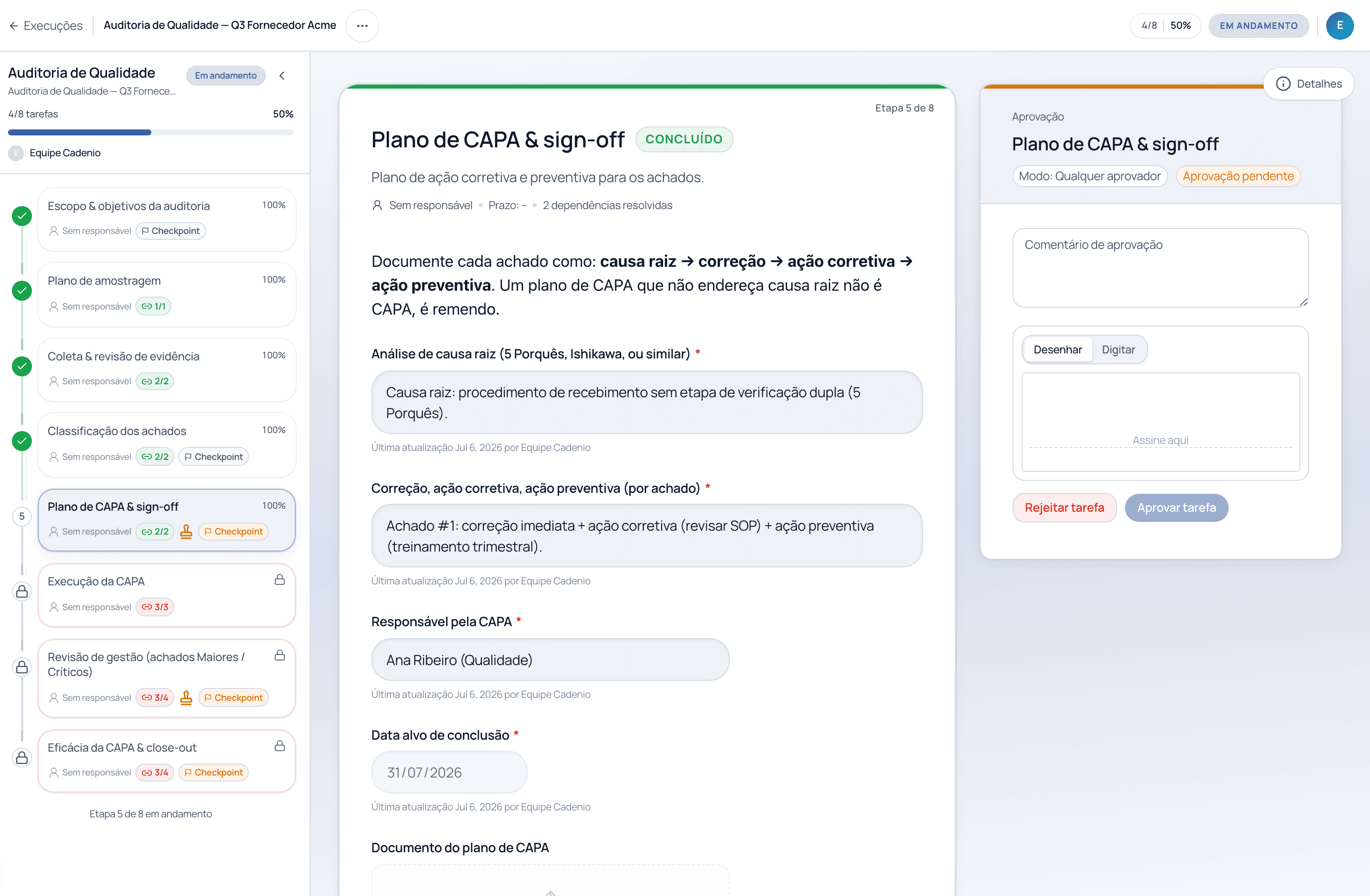
Task: Focus Responsável pela CAPA field
Action: 550,660
